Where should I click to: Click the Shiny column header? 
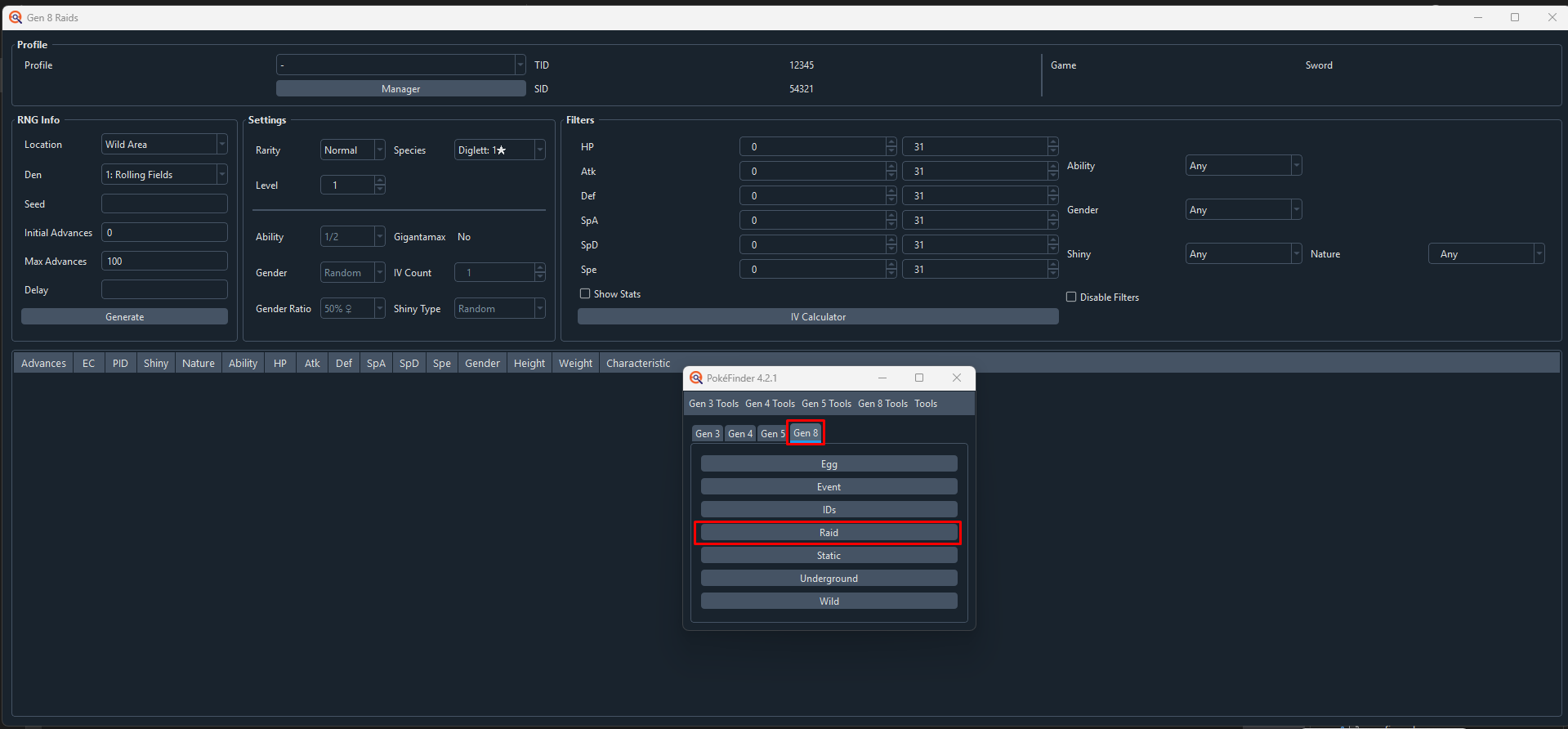(x=155, y=363)
